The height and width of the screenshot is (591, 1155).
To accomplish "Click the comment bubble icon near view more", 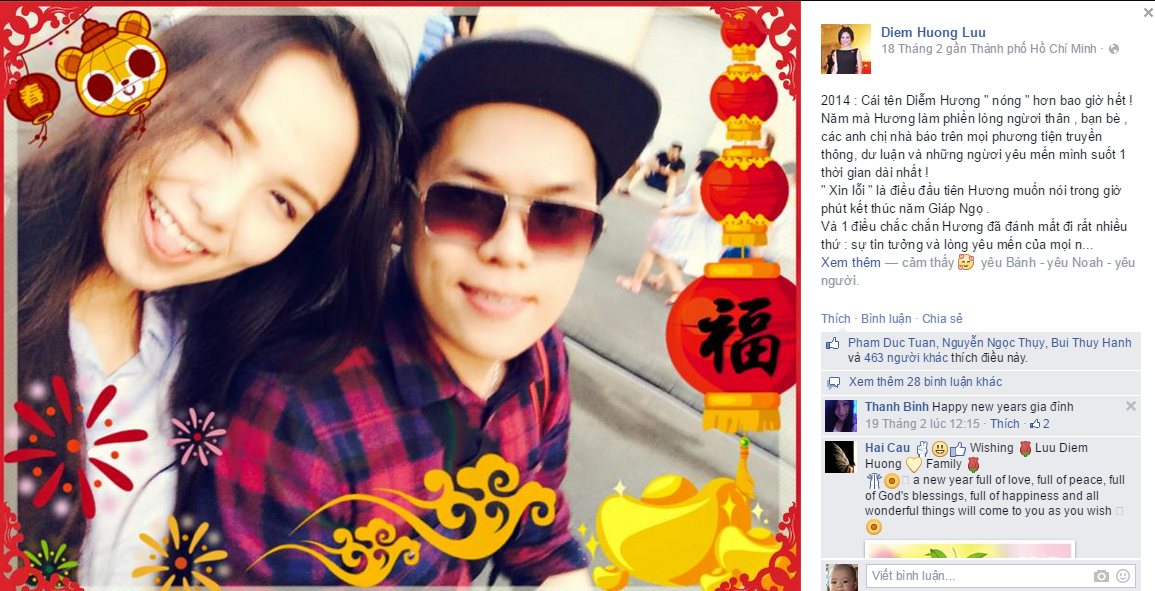I will 834,382.
